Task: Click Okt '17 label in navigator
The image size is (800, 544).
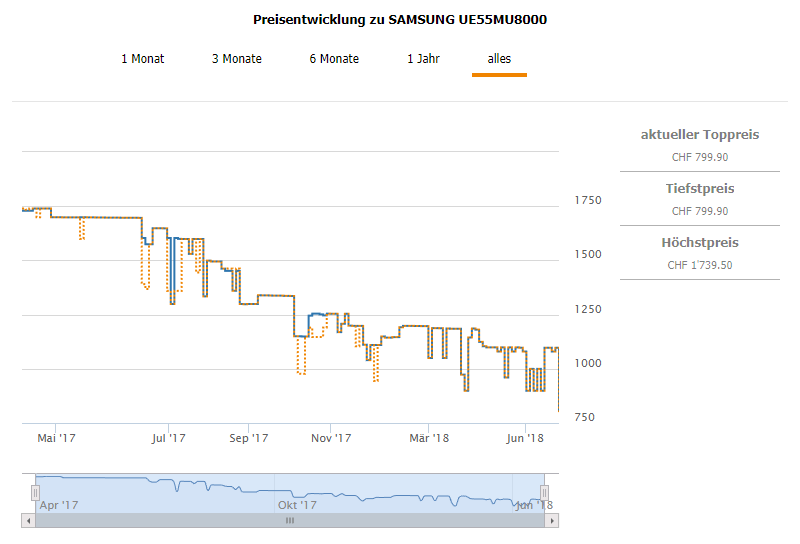Action: 297,505
